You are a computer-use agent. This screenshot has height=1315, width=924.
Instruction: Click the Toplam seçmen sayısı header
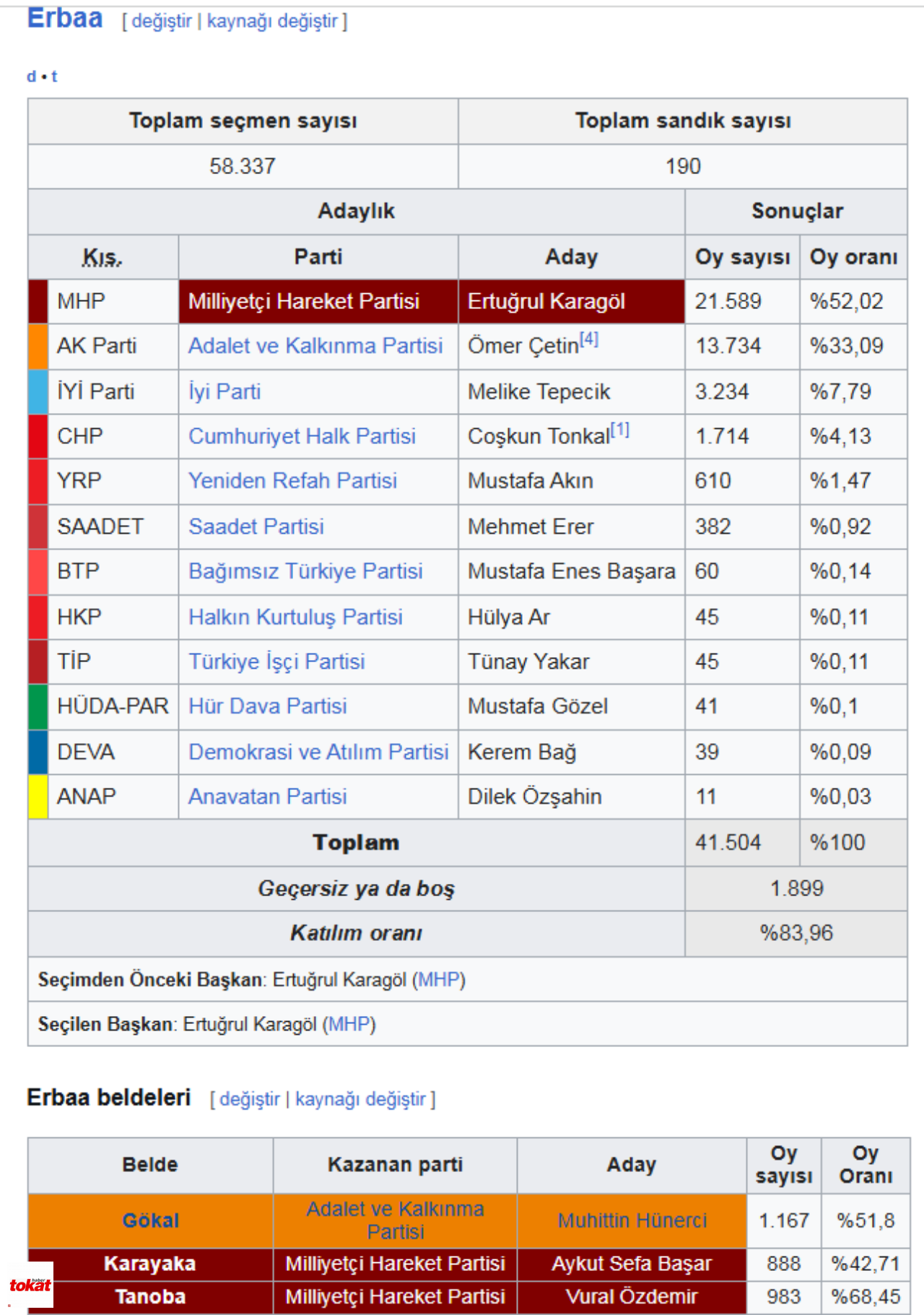(243, 121)
